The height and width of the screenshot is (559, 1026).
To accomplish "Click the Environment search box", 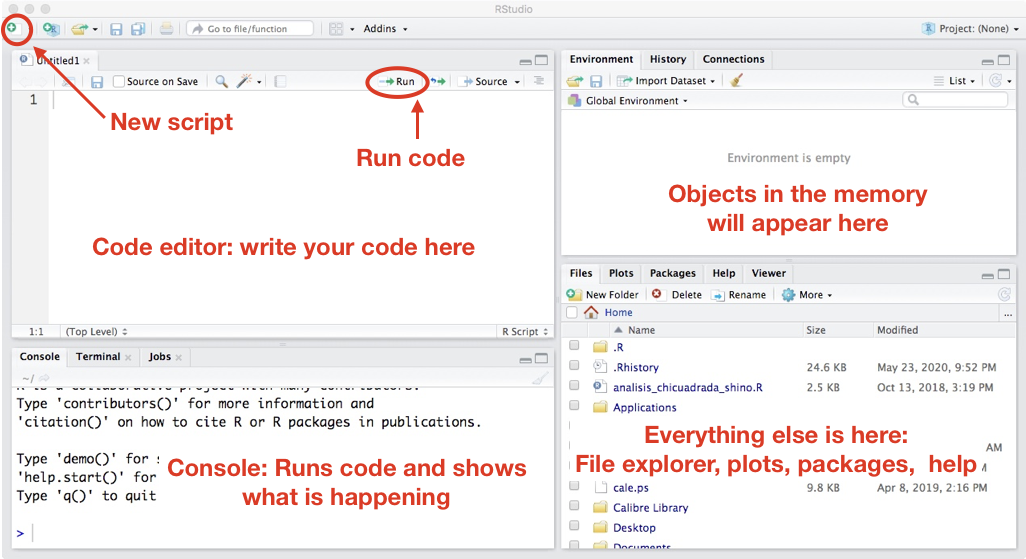I will tap(955, 99).
